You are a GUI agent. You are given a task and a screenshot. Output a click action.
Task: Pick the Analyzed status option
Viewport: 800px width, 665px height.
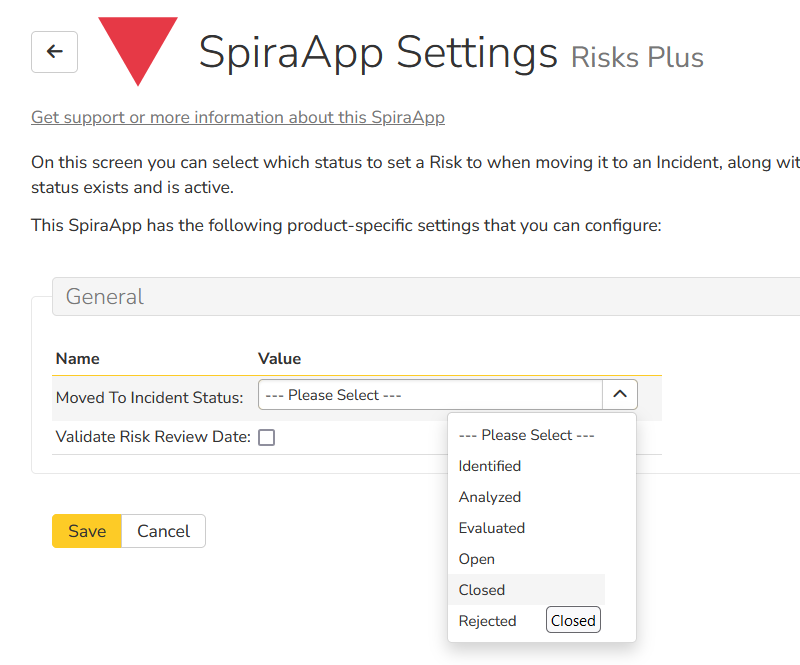[490, 497]
